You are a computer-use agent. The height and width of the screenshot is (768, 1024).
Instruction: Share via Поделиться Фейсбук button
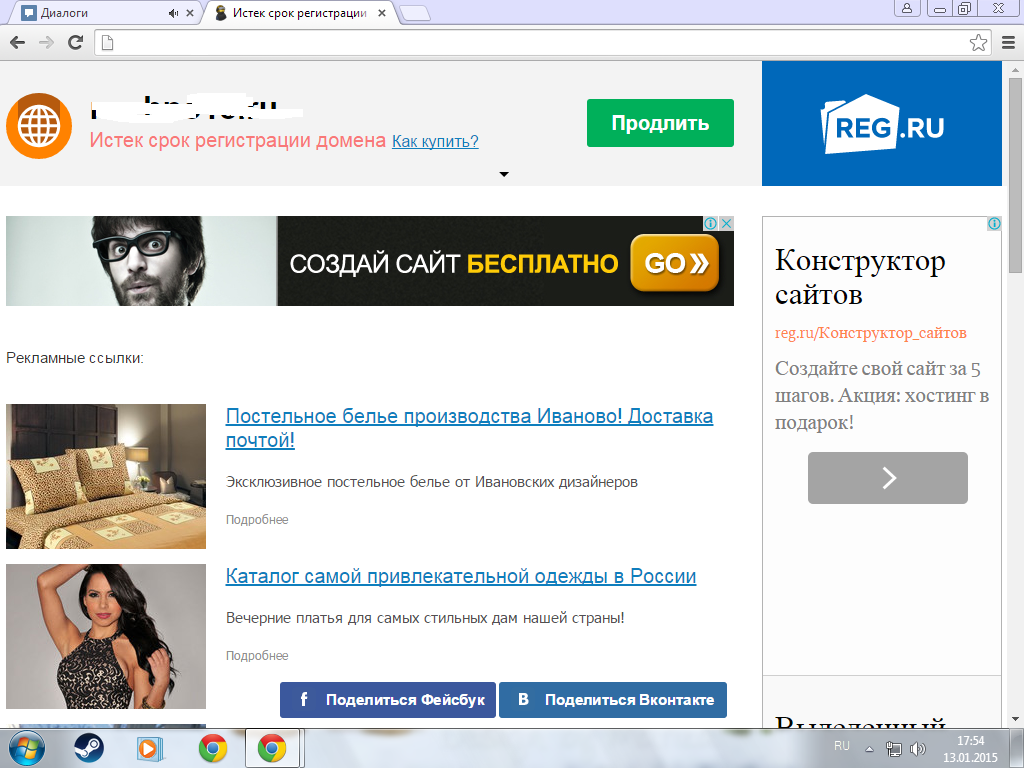(x=388, y=700)
